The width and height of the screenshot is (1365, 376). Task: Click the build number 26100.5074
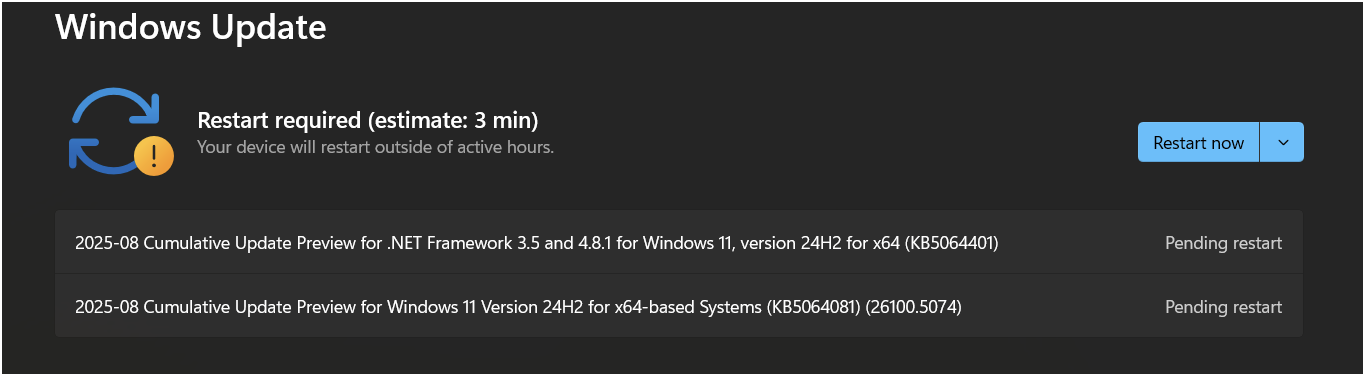[915, 307]
